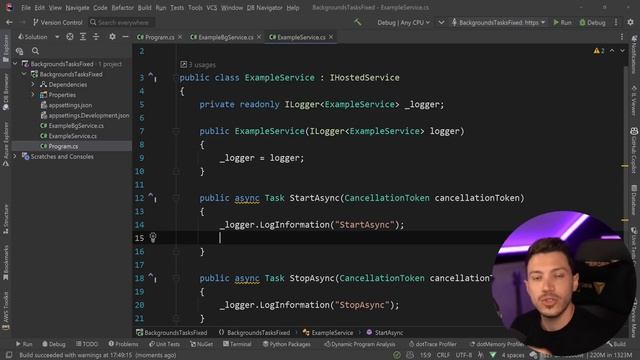The height and width of the screenshot is (360, 640).
Task: Go to next highlighted problem arrow
Action: click(622, 51)
